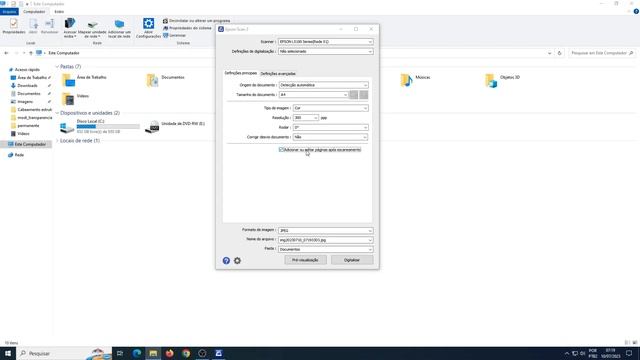Select Imagens in sidebar

pyautogui.click(x=25, y=102)
